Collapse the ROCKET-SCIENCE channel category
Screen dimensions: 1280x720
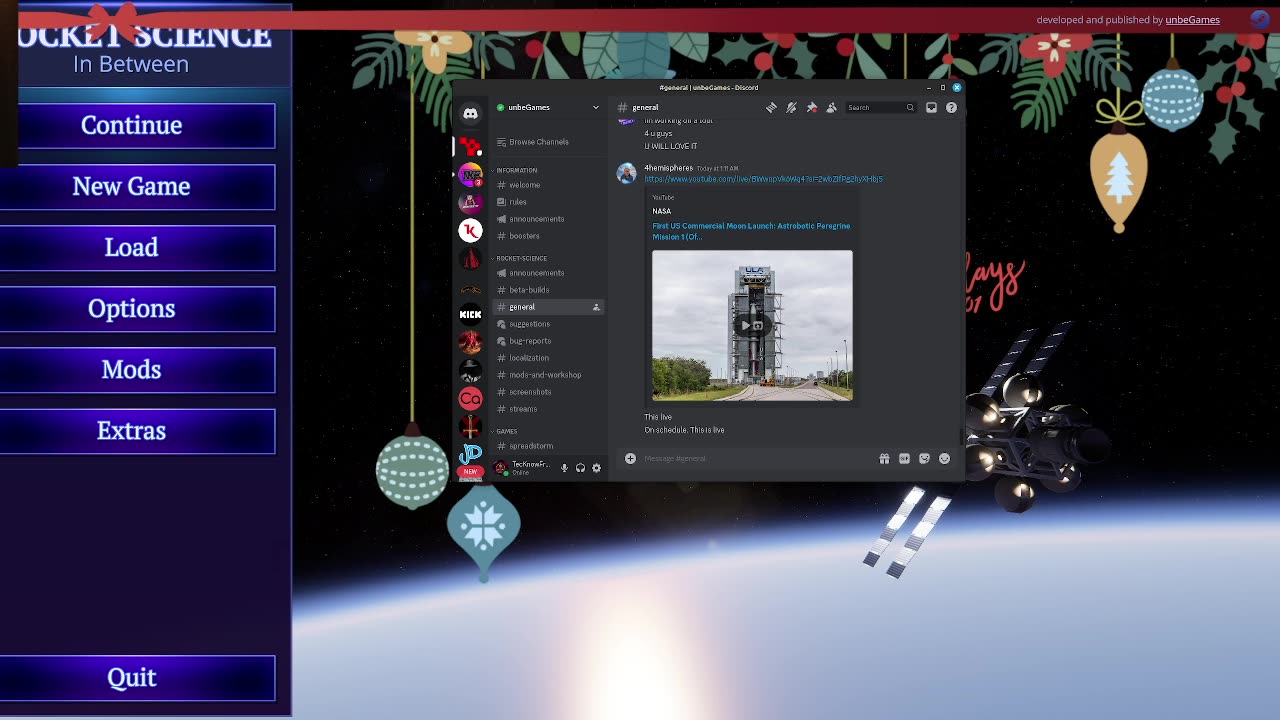pos(521,258)
